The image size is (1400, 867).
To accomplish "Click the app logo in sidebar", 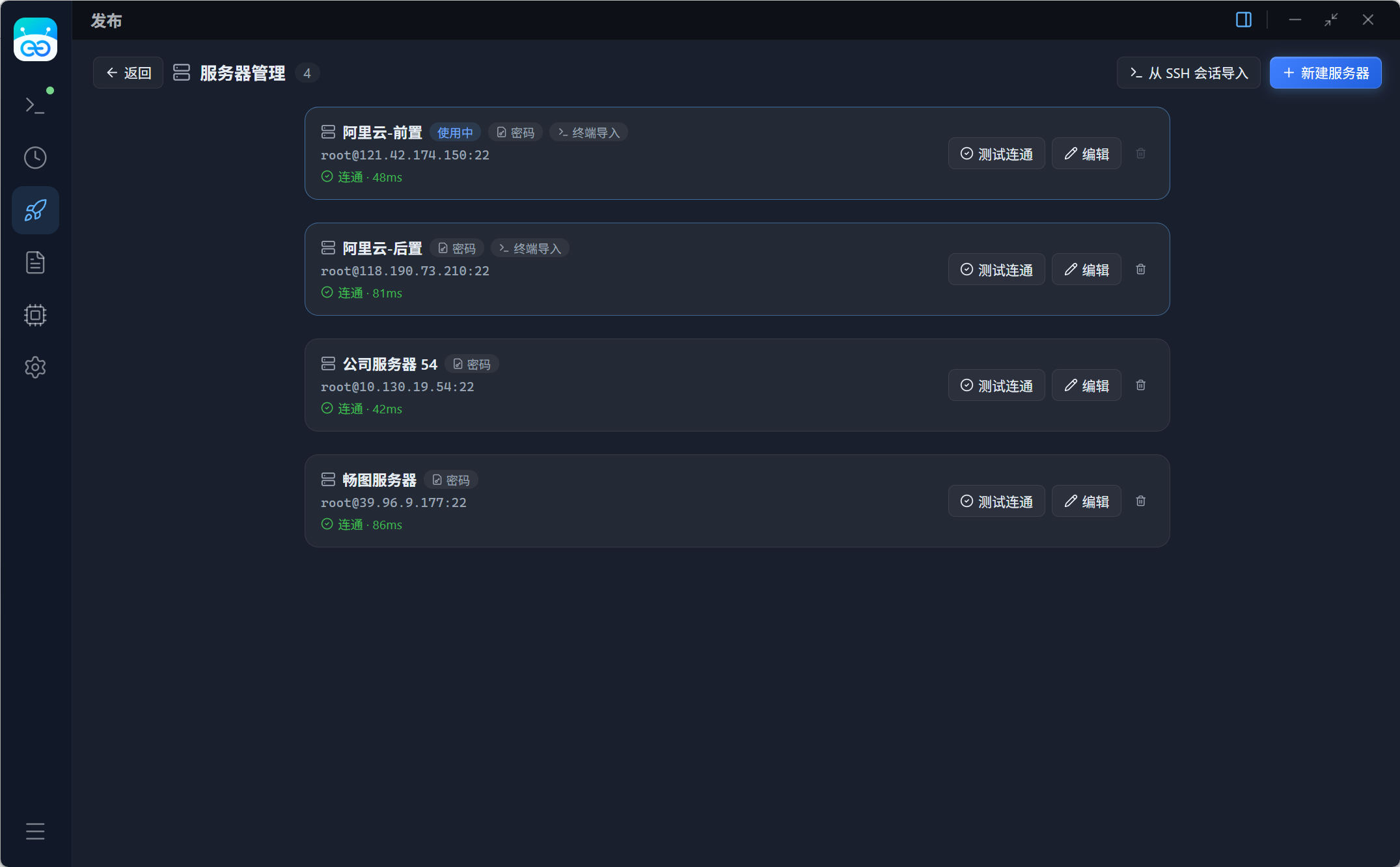I will click(x=35, y=40).
